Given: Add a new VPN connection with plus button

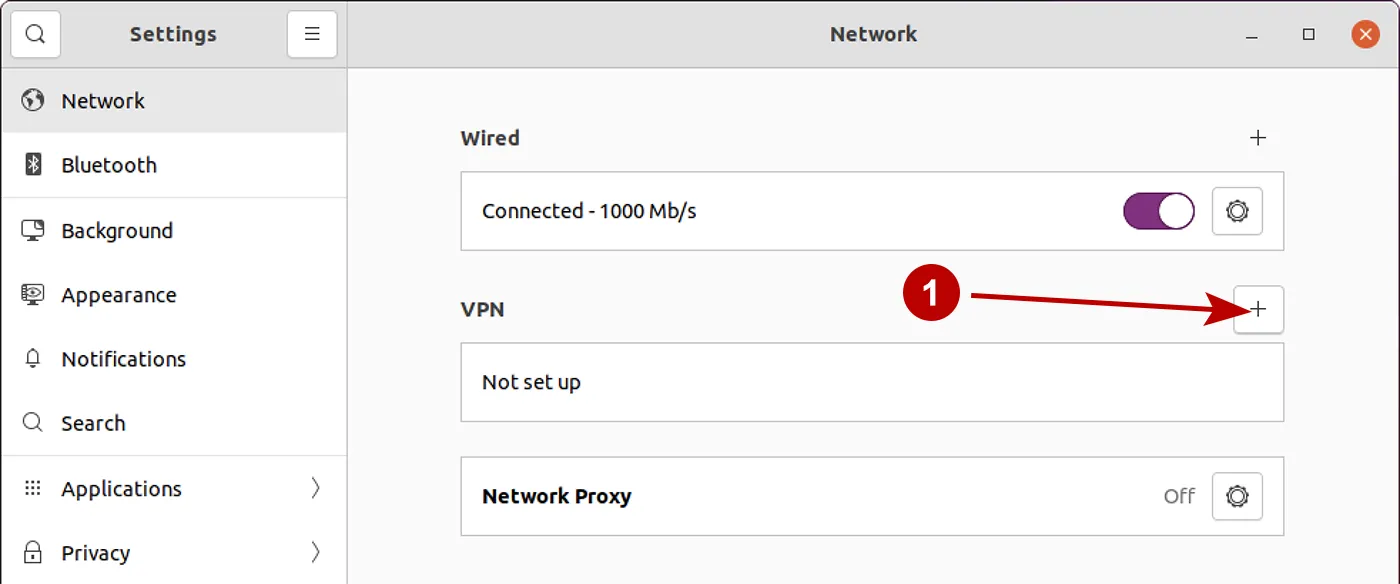Looking at the screenshot, I should point(1259,310).
